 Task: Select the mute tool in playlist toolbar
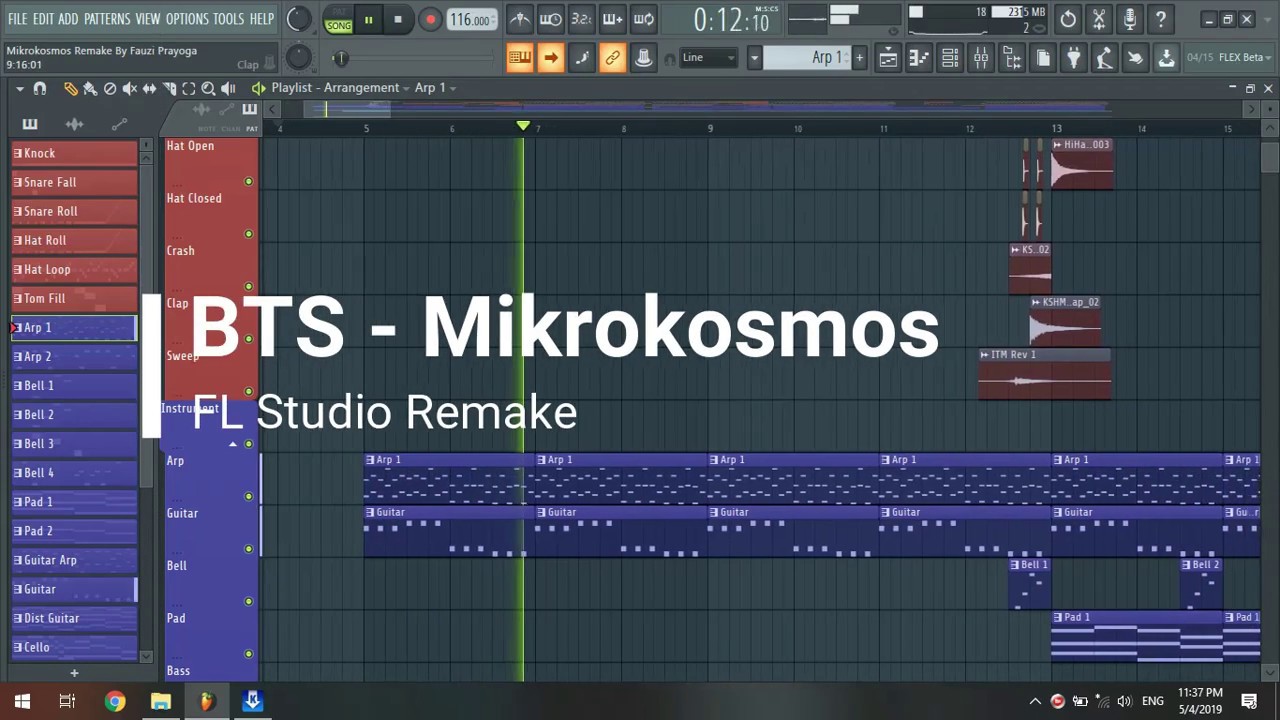coord(130,88)
